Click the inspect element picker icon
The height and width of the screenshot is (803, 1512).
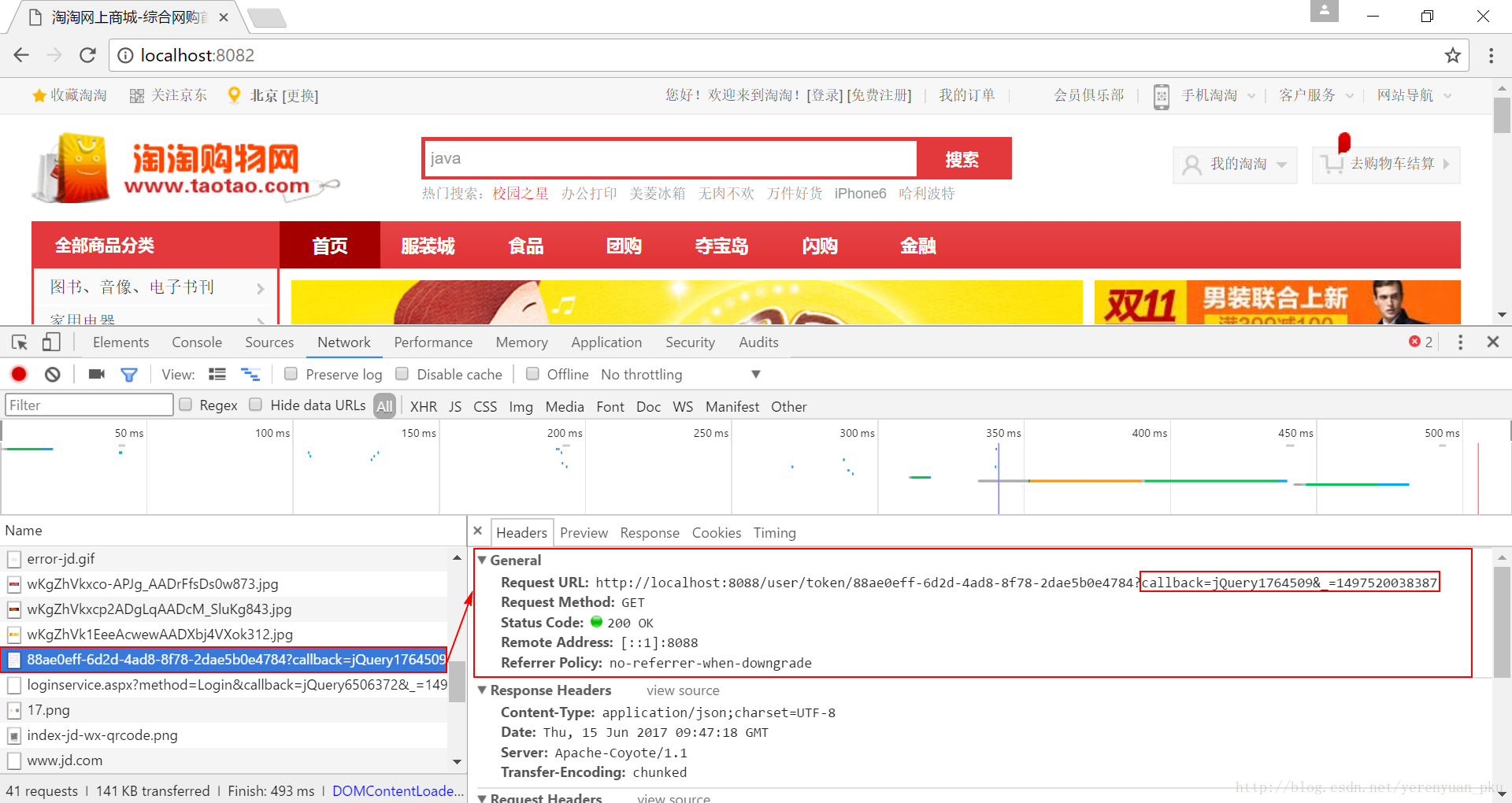tap(20, 342)
